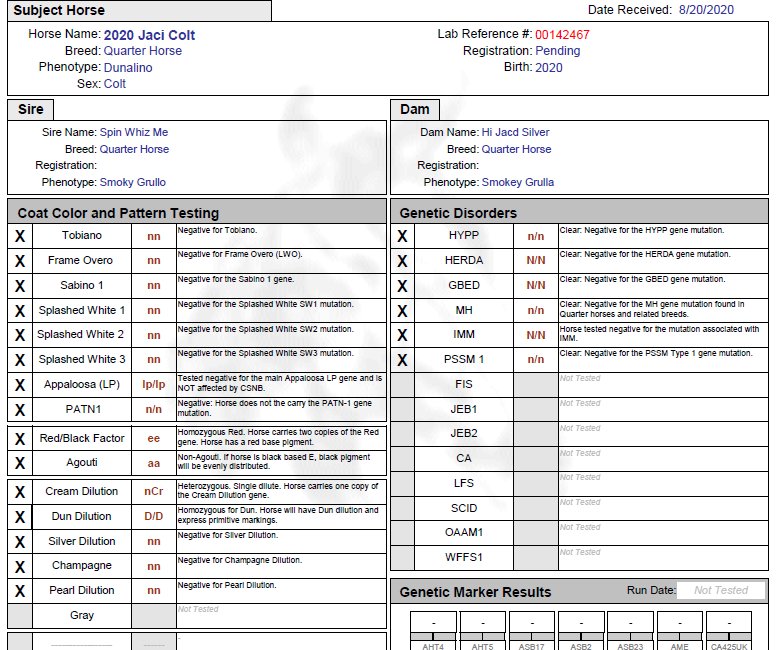Check the empty WFFS1 test box

(402, 557)
